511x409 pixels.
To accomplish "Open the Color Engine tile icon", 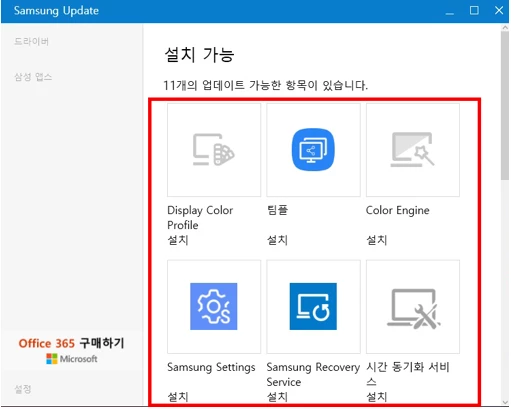I will [413, 150].
